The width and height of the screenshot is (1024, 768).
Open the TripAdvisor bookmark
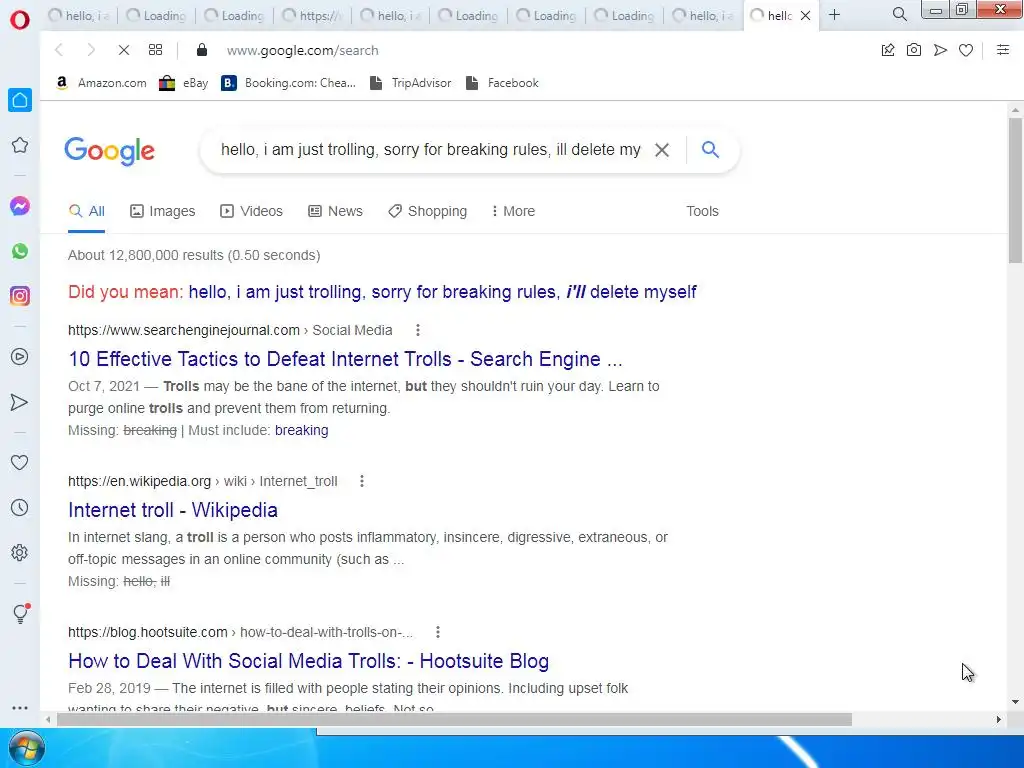click(411, 83)
